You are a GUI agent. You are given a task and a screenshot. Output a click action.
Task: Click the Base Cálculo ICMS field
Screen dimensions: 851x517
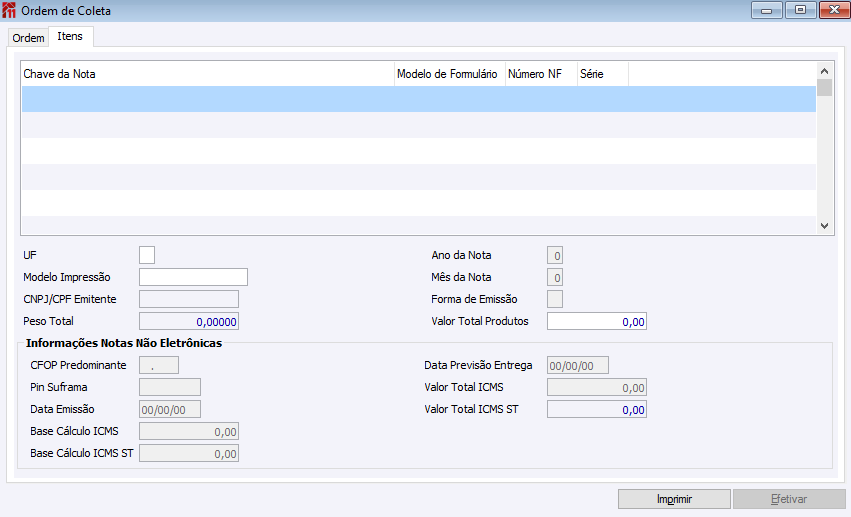(x=189, y=432)
